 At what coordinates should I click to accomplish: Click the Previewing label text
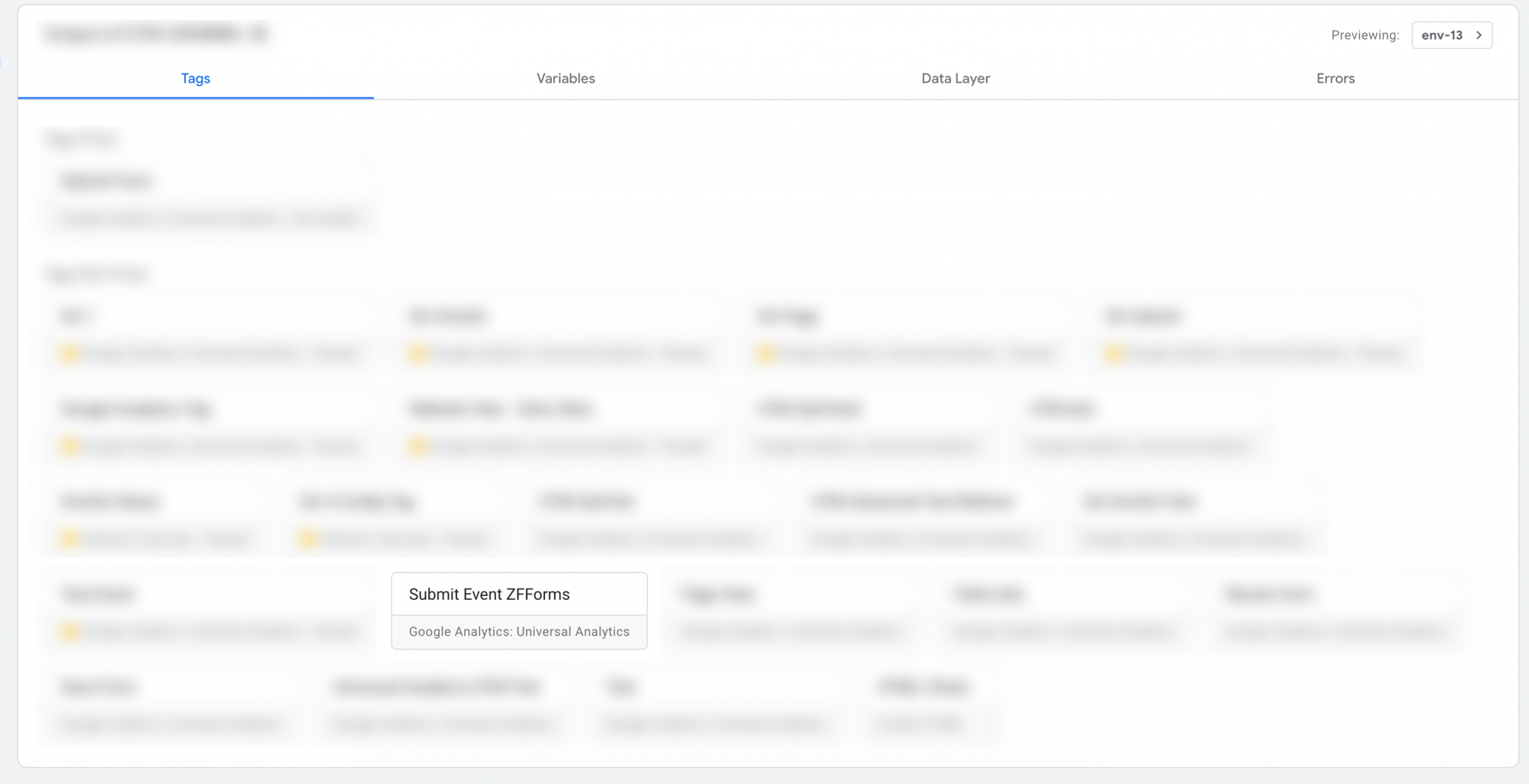click(1365, 35)
